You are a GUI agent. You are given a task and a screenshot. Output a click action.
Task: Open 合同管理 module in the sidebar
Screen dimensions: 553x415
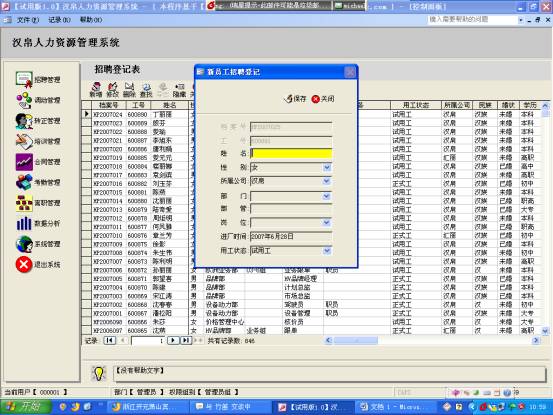[x=38, y=162]
